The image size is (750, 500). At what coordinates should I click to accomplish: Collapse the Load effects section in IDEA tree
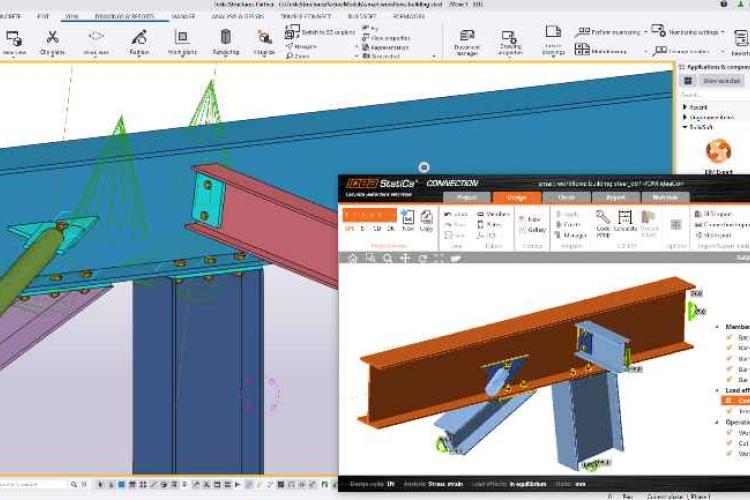tap(717, 390)
